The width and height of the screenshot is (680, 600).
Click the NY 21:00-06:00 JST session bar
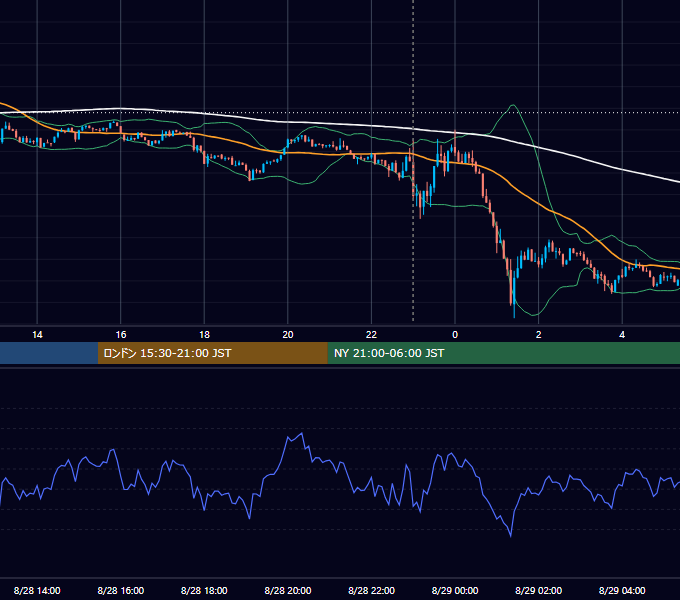[503, 353]
